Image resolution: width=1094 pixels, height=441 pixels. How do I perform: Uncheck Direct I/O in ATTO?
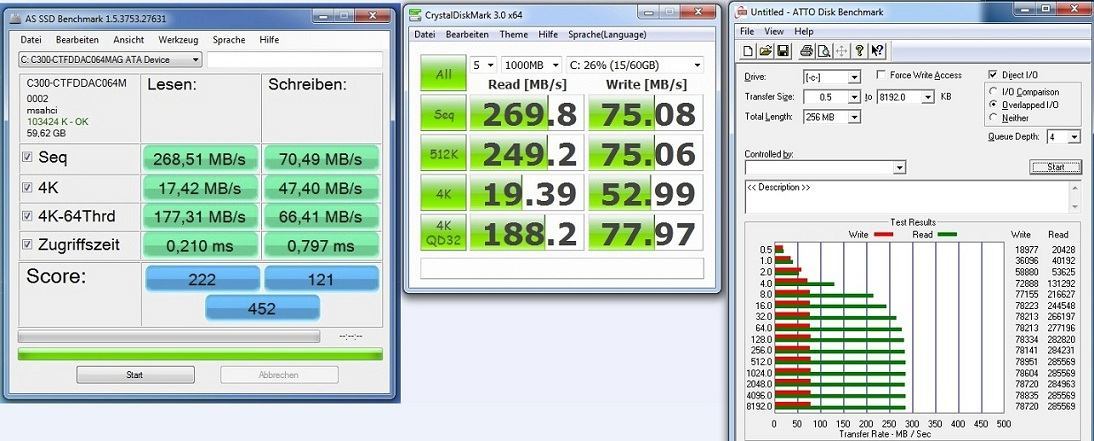pyautogui.click(x=994, y=75)
